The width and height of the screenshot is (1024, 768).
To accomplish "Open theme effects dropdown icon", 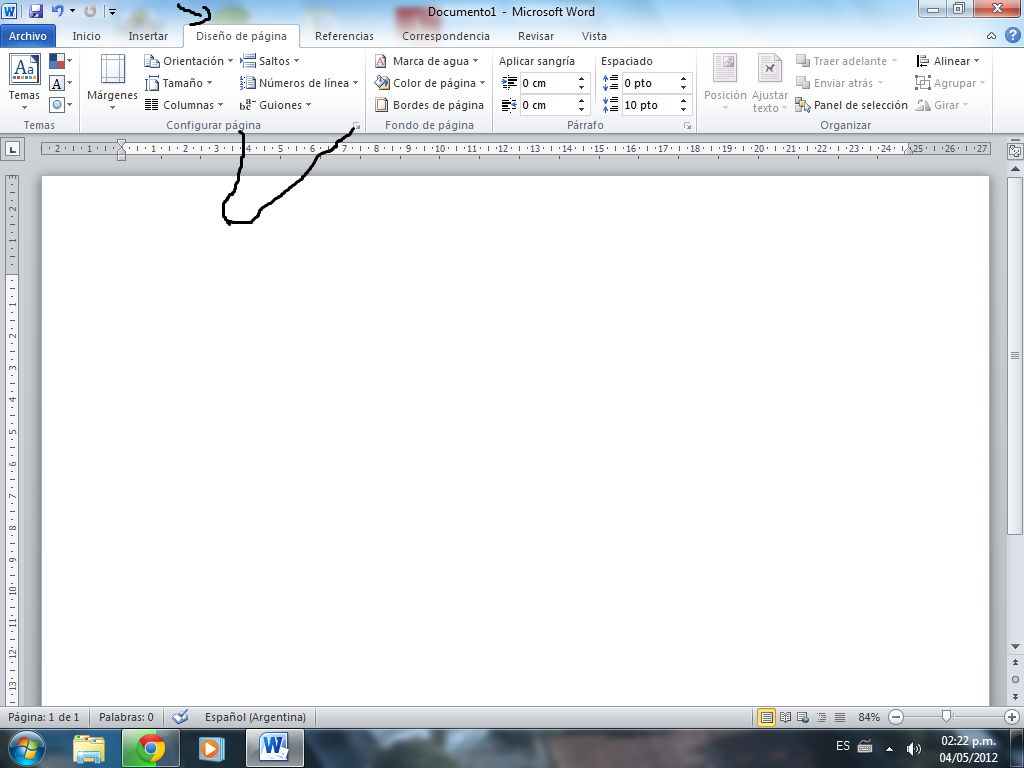I will point(60,104).
